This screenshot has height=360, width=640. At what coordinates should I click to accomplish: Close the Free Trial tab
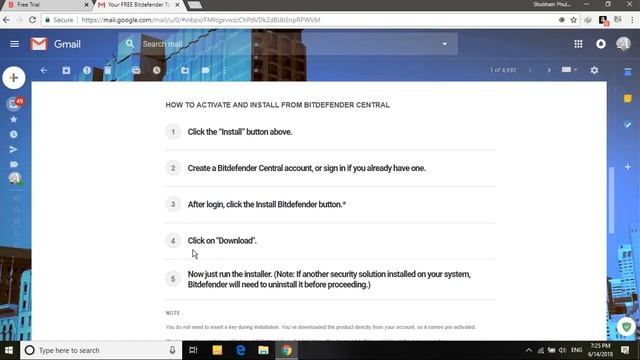pos(86,5)
